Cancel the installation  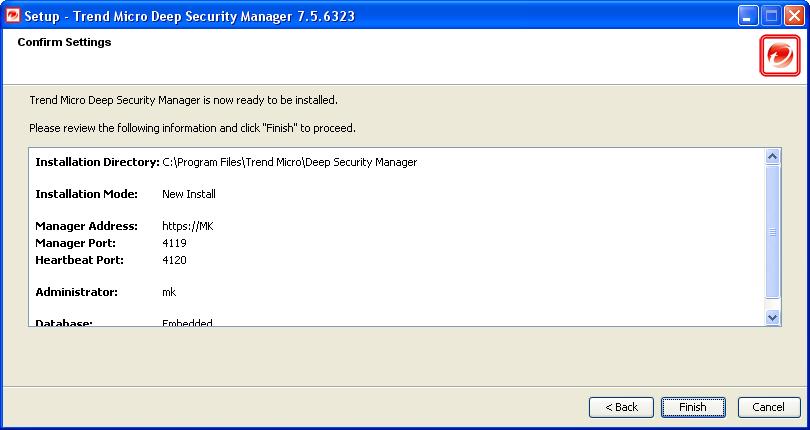pyautogui.click(x=769, y=407)
